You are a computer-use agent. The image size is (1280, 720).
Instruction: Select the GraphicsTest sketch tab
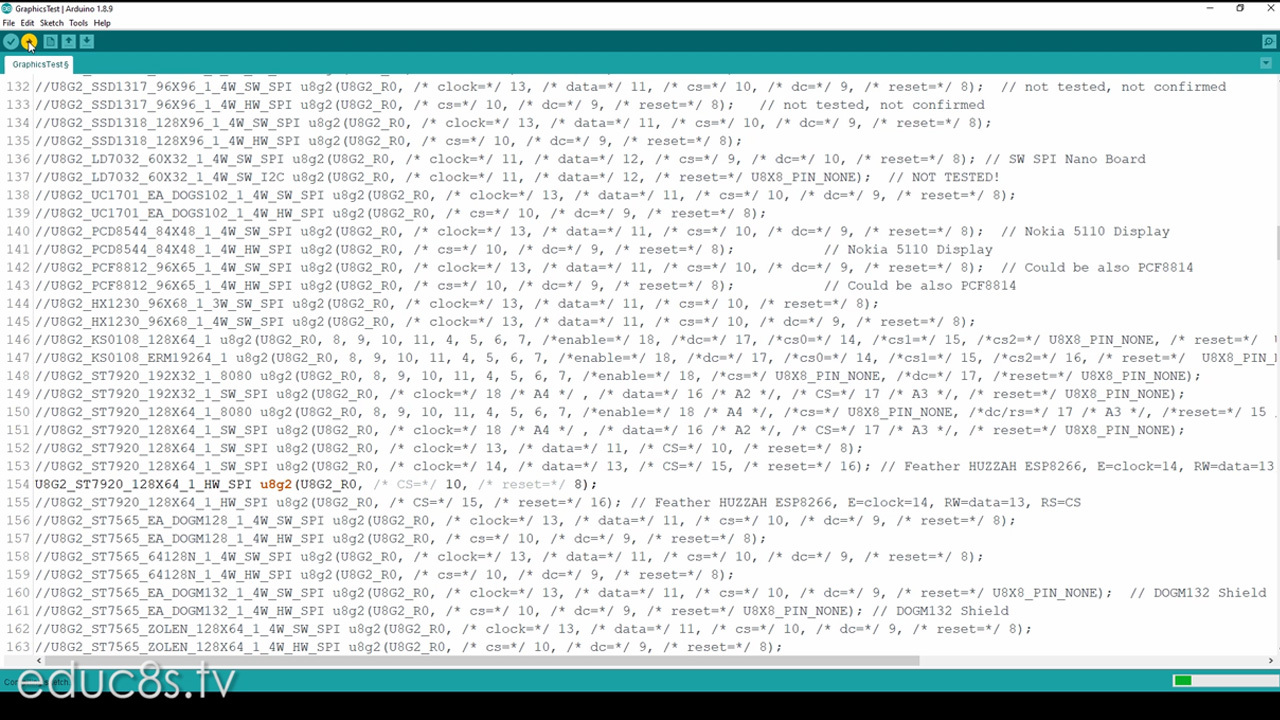tap(41, 64)
